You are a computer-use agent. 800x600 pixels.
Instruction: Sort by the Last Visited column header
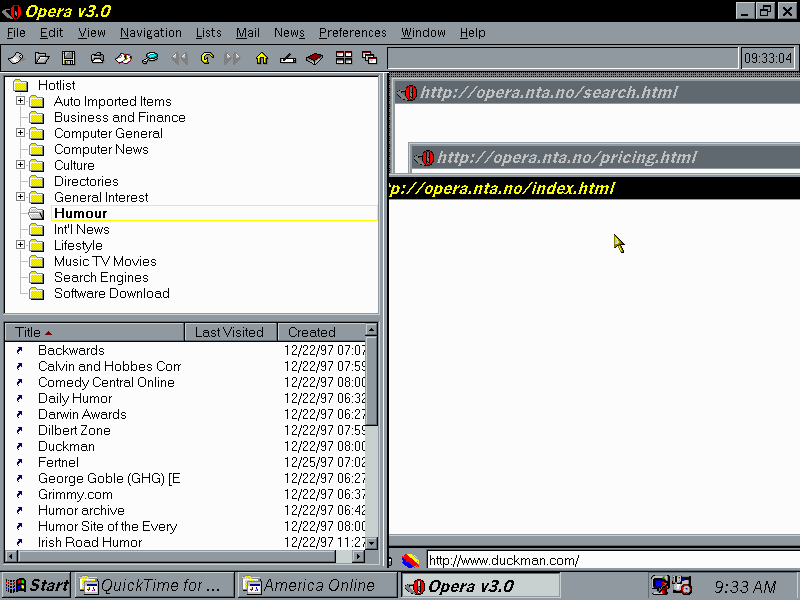tap(229, 332)
